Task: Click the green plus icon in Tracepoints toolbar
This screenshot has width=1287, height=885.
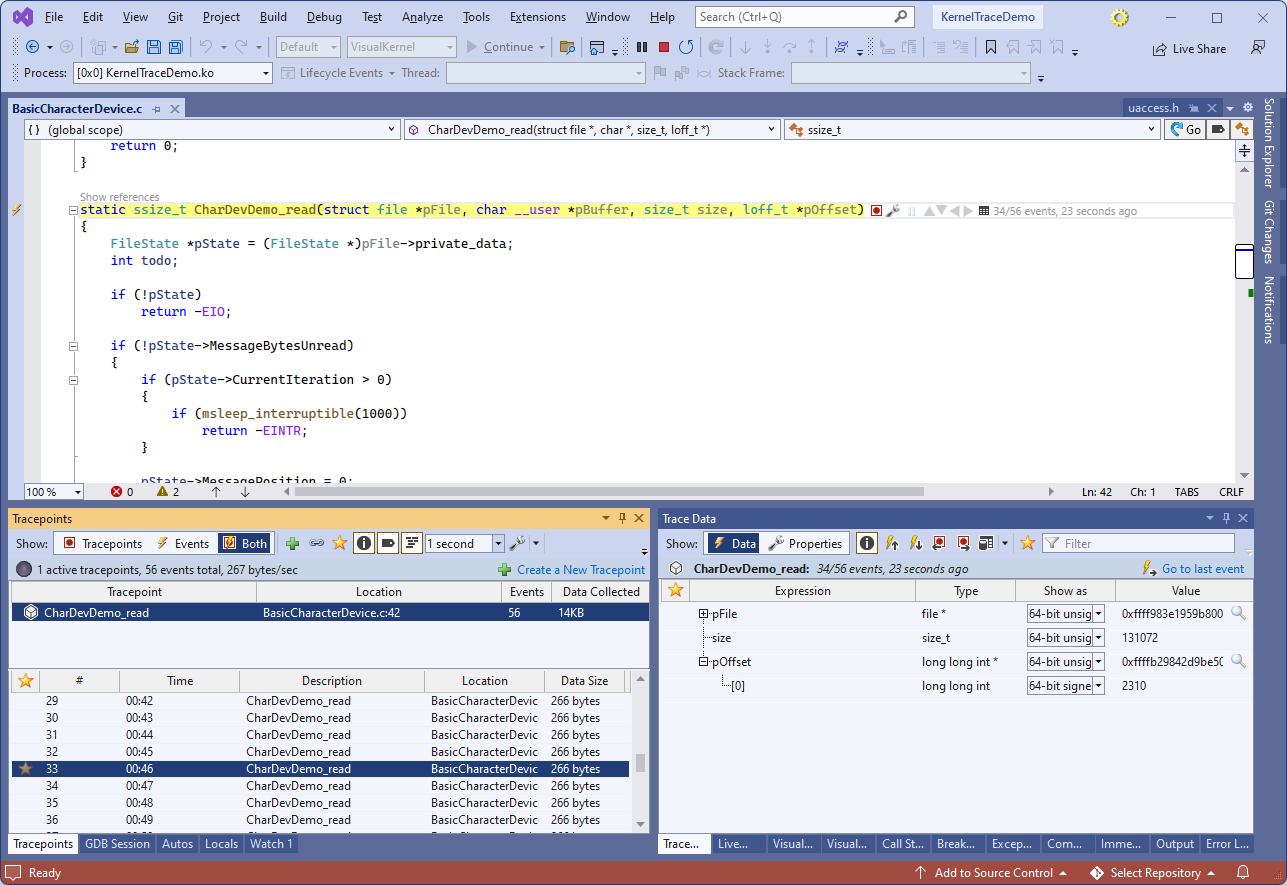Action: [x=293, y=543]
